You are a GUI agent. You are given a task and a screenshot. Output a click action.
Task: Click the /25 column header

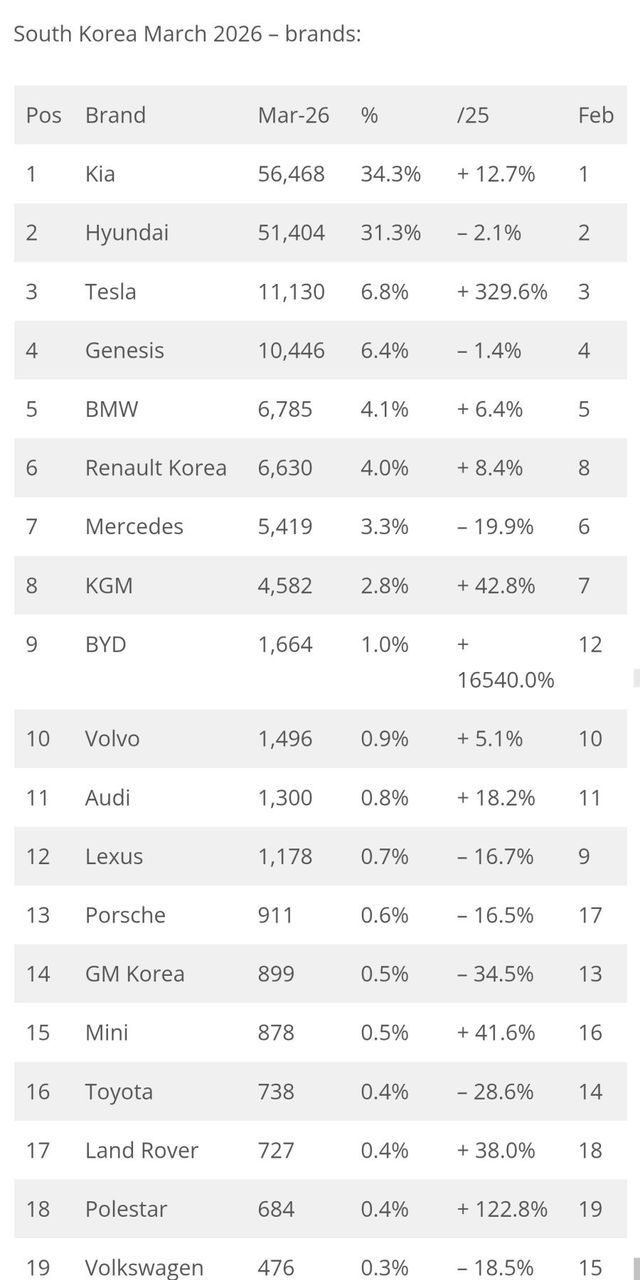473,115
